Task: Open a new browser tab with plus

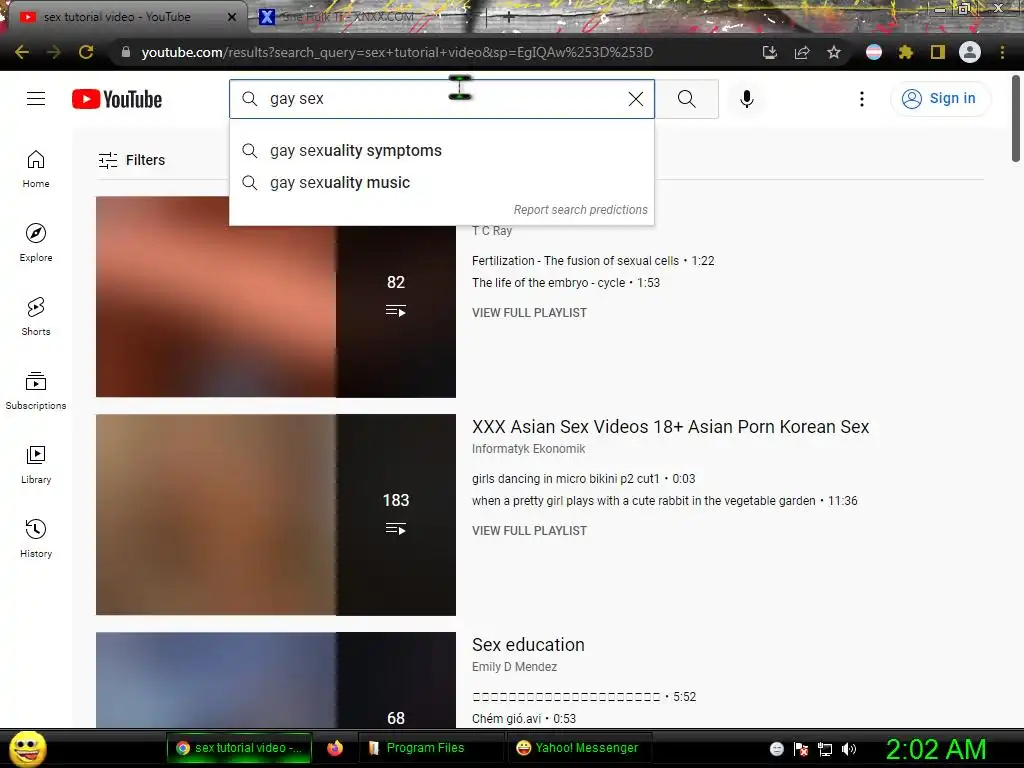Action: [509, 17]
